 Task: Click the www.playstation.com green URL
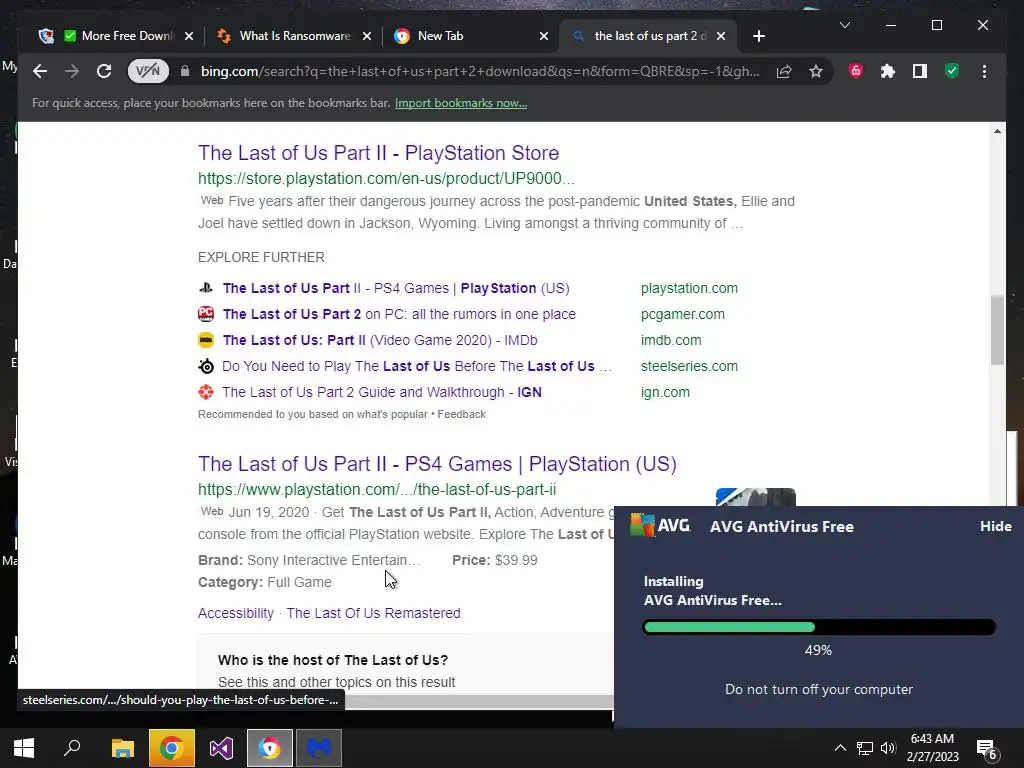pos(377,489)
